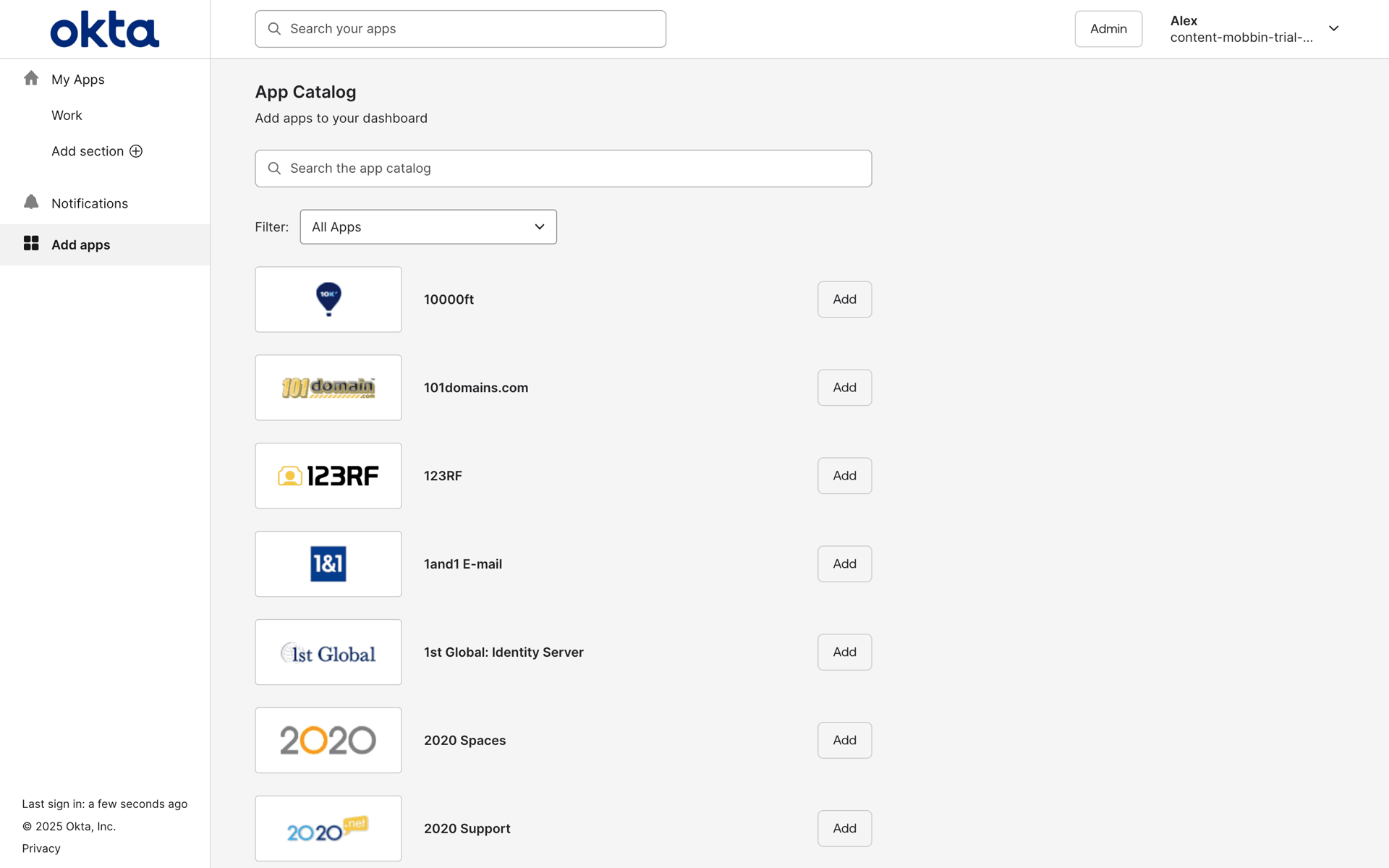
Task: Select Add section in sidebar
Action: coord(88,151)
